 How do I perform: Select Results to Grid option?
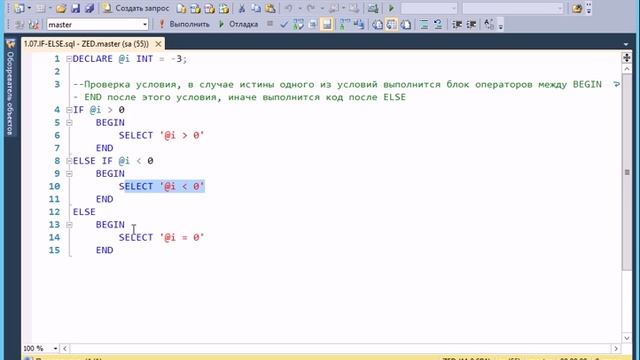[391, 25]
